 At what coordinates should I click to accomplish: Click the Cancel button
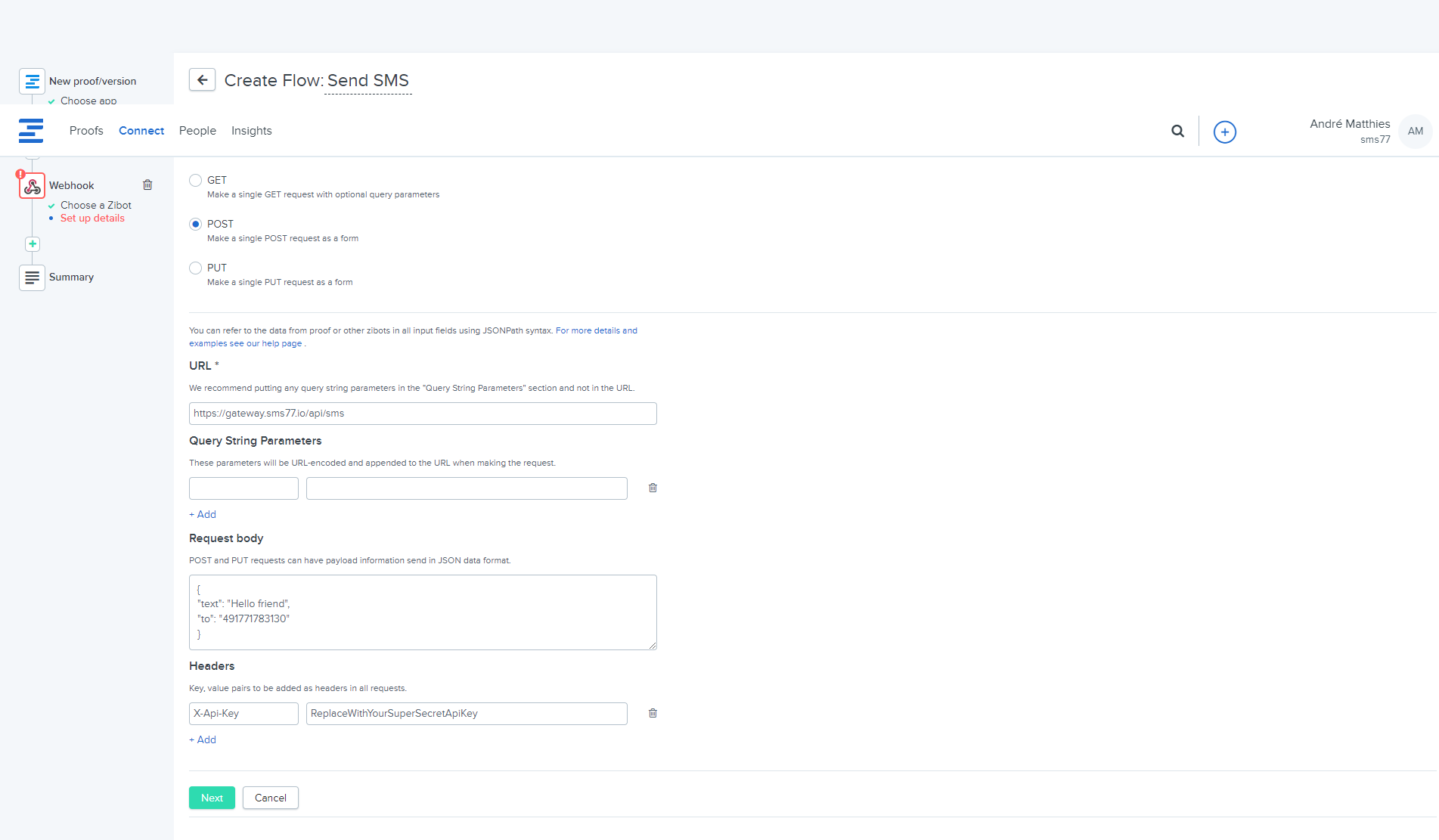270,798
